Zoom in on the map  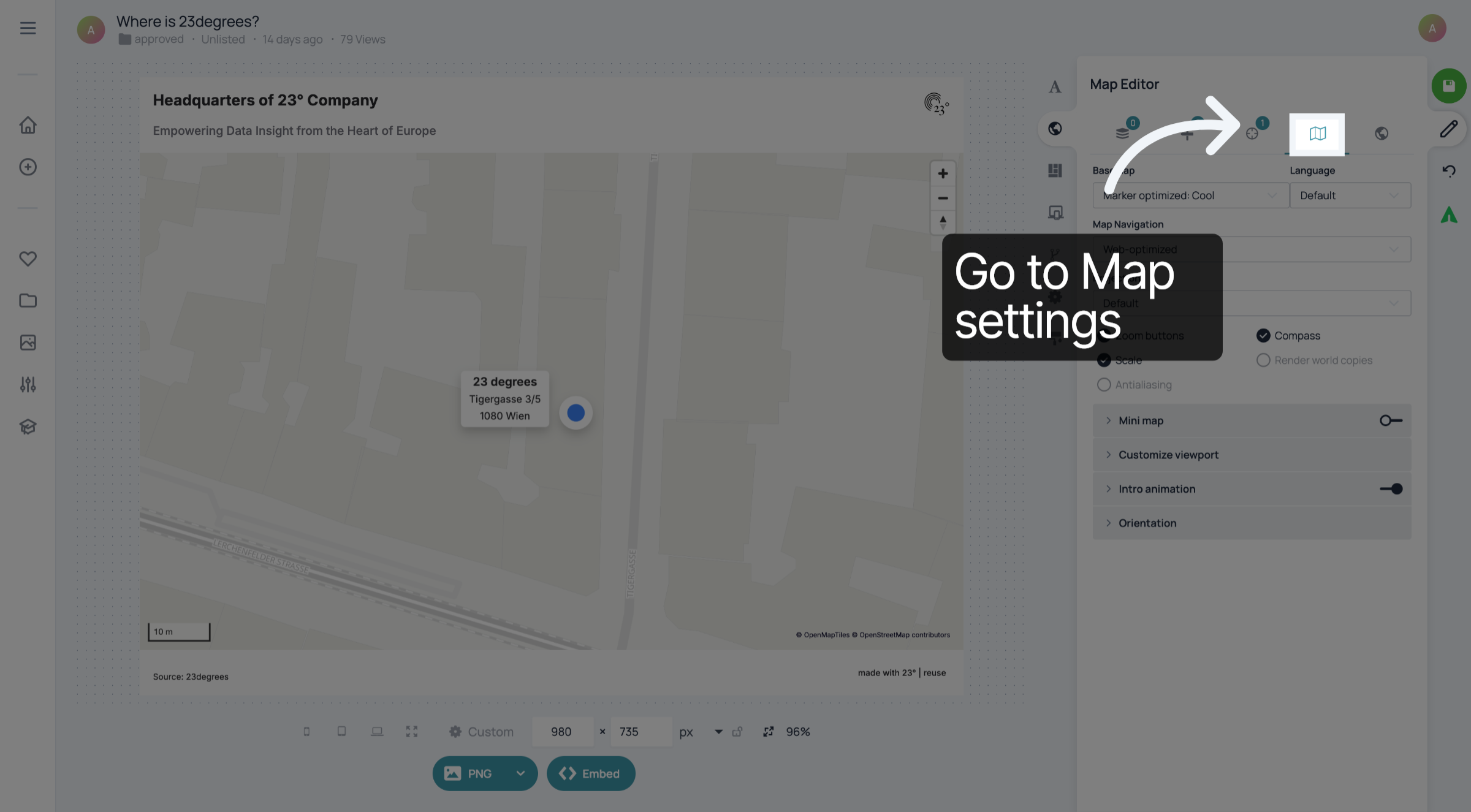click(943, 173)
